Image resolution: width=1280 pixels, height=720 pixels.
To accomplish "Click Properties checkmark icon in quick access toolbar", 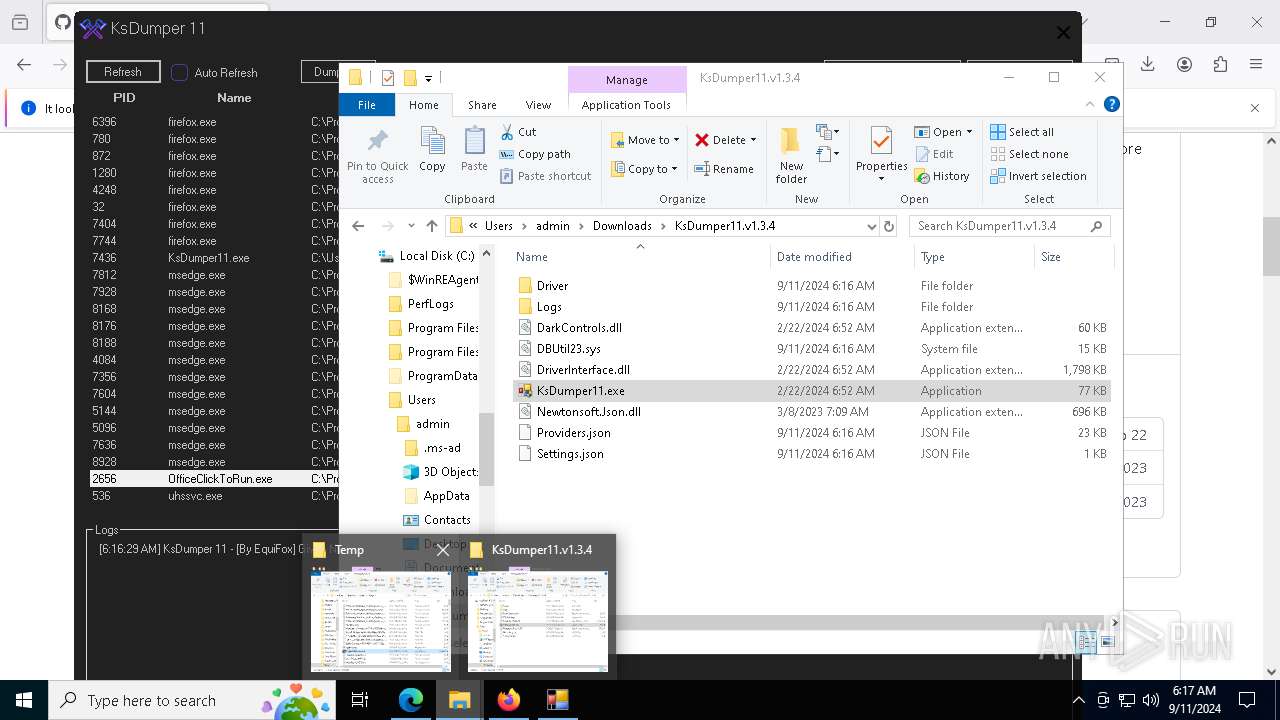I will [x=388, y=78].
